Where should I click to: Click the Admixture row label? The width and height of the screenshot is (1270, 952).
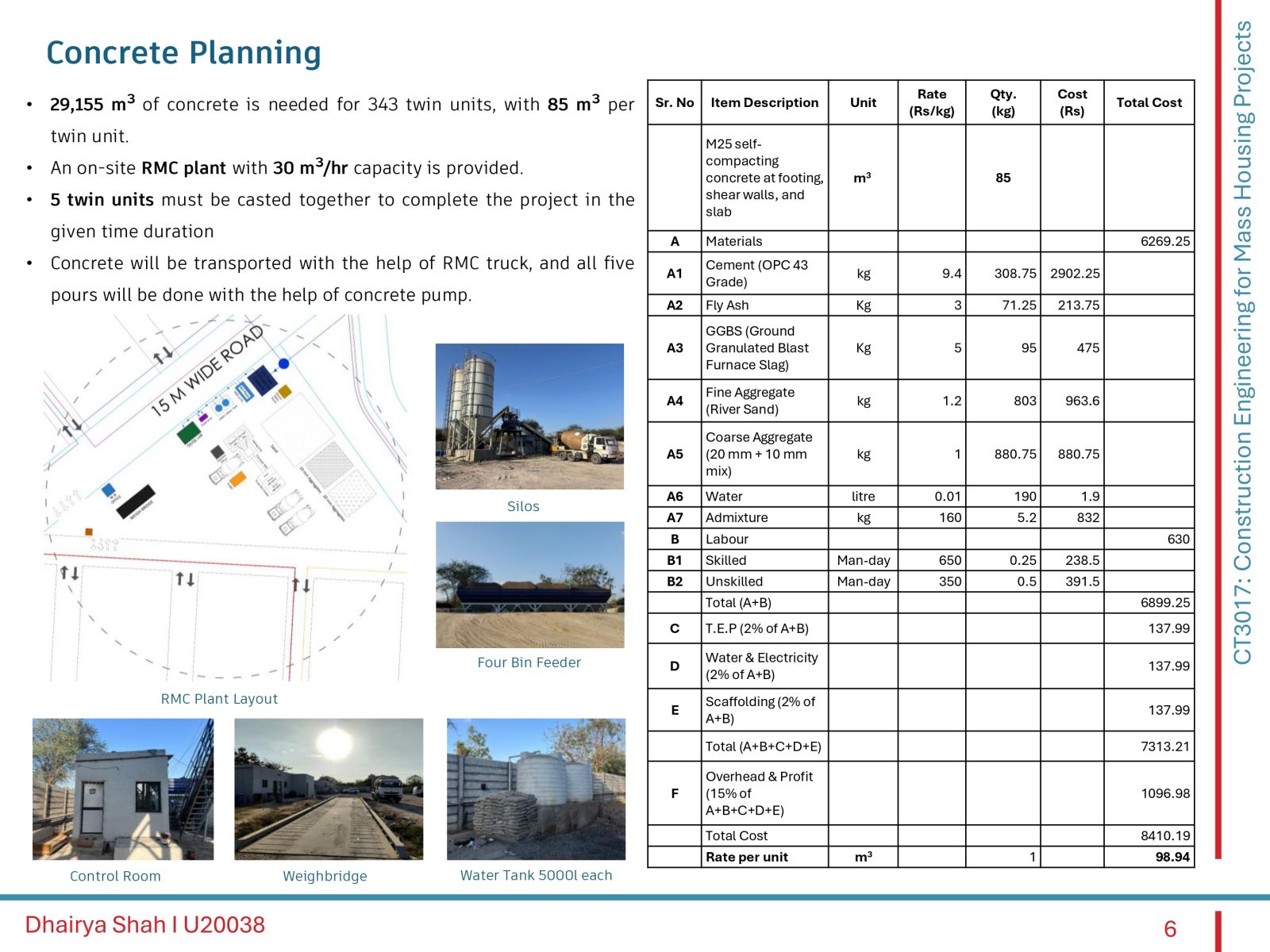point(737,517)
